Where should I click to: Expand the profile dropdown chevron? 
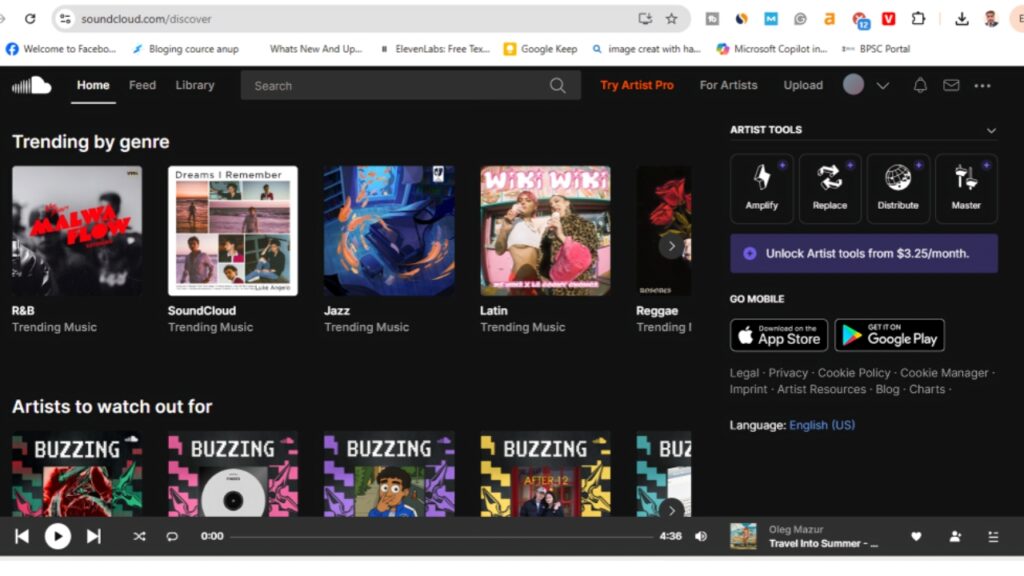click(x=882, y=86)
